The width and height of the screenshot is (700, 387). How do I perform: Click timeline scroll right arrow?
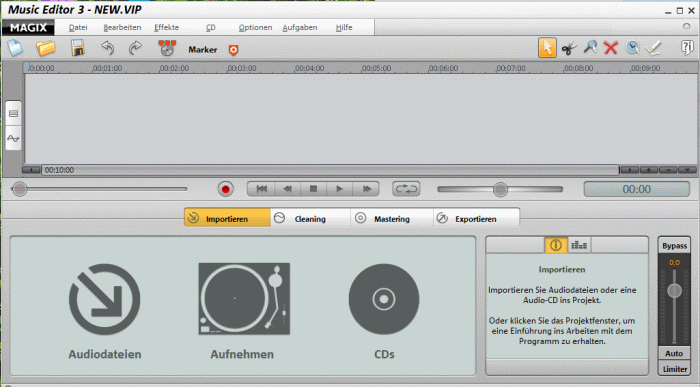coord(629,170)
